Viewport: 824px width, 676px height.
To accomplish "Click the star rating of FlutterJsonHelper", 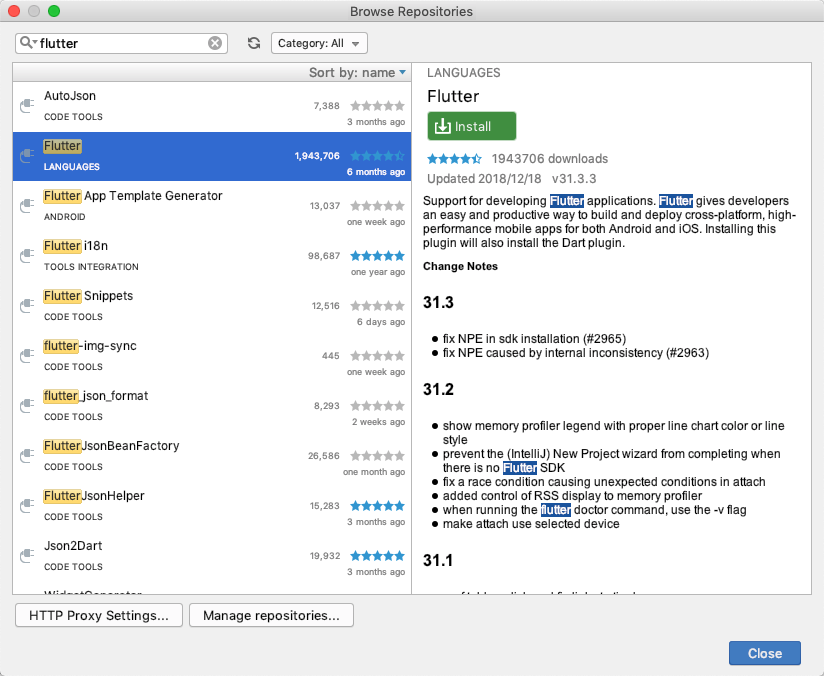I will tap(377, 505).
